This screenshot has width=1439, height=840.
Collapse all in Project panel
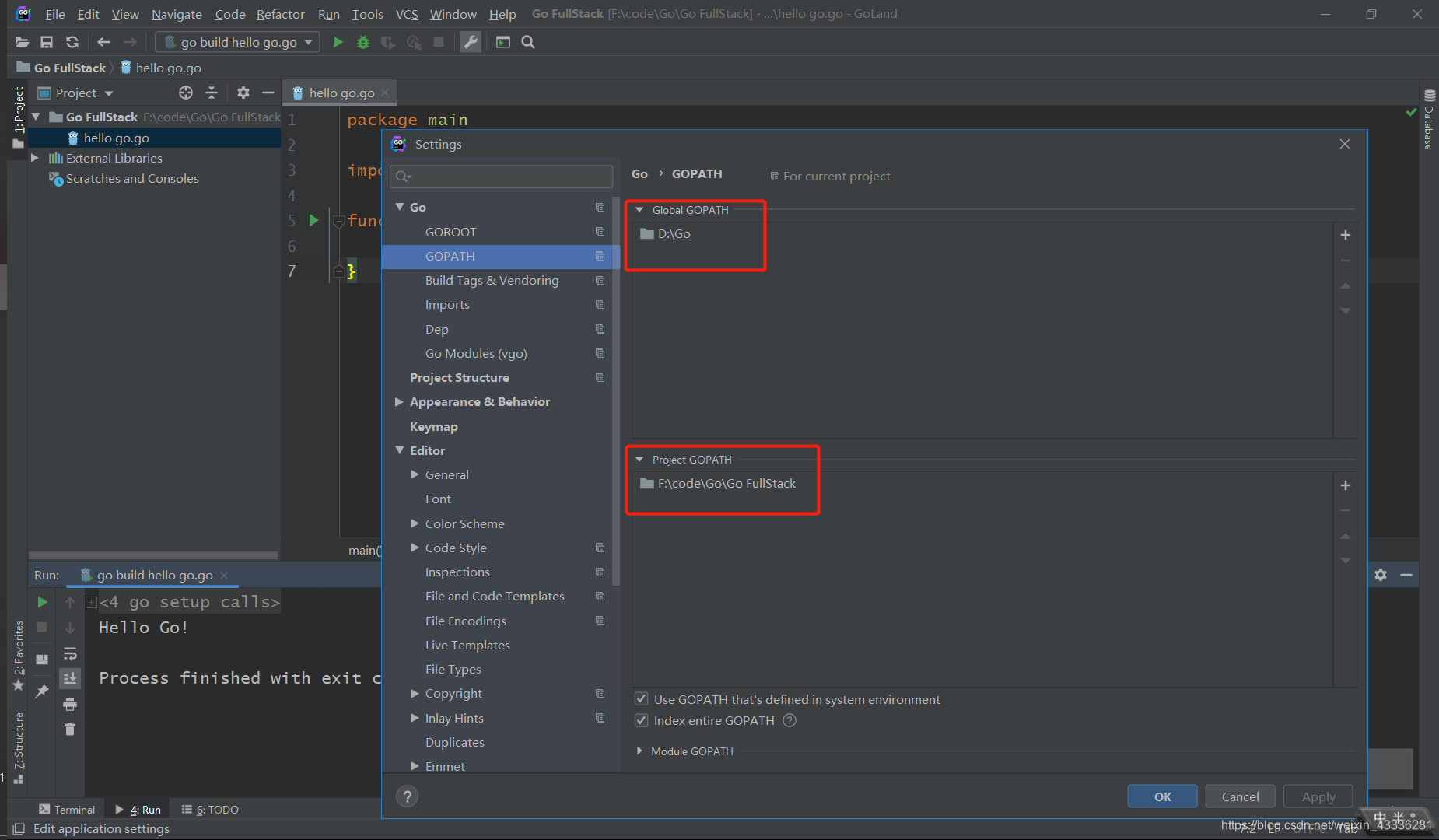pos(212,93)
